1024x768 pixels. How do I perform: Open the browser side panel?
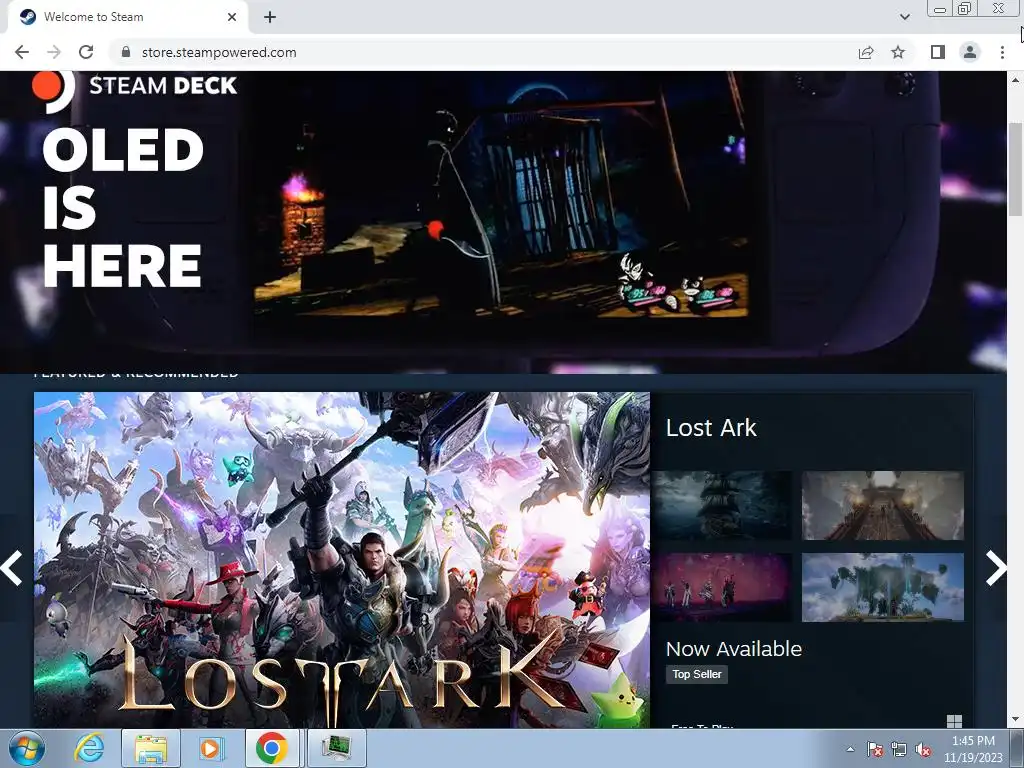click(937, 52)
